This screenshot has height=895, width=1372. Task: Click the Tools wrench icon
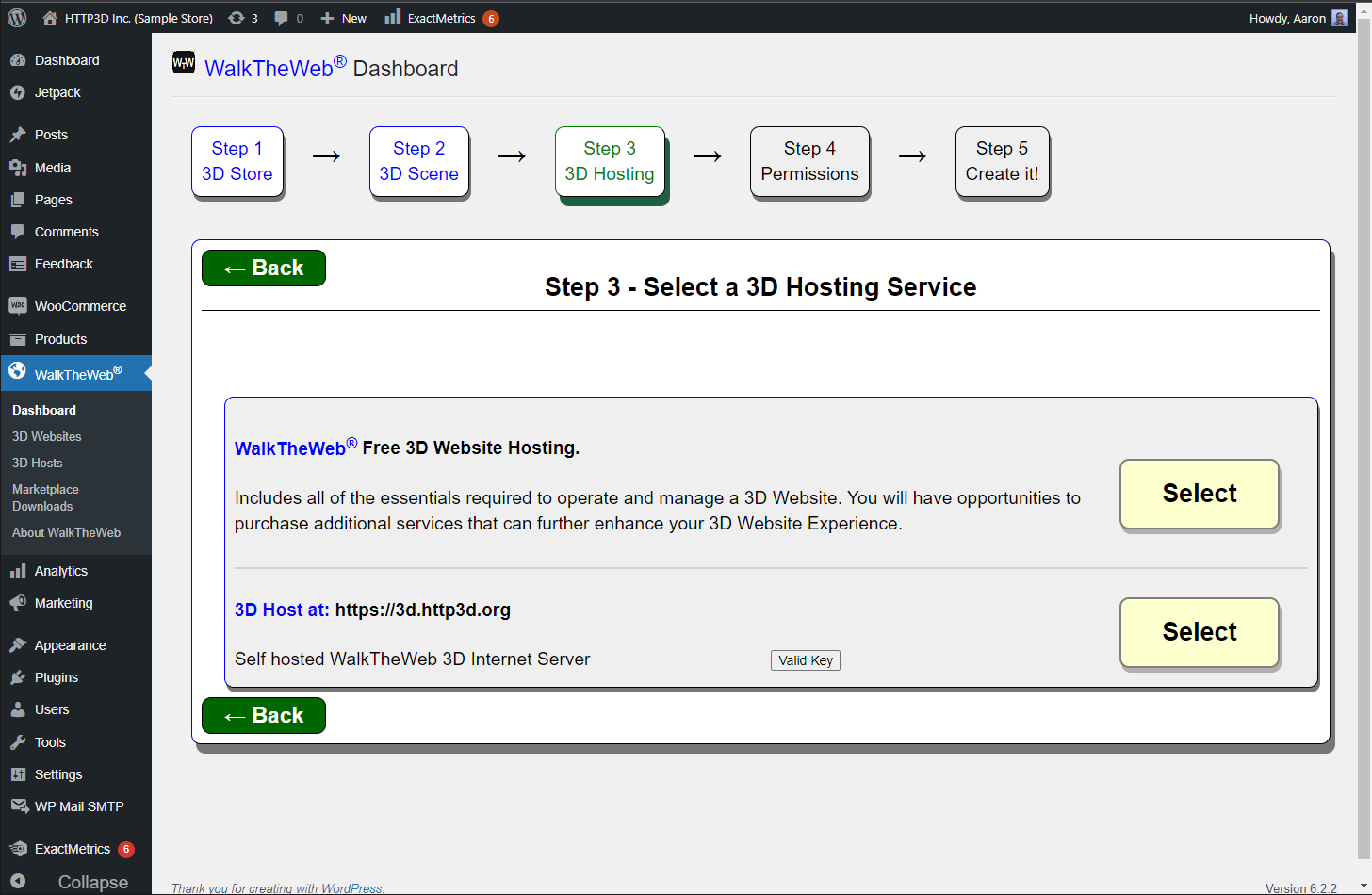[18, 742]
